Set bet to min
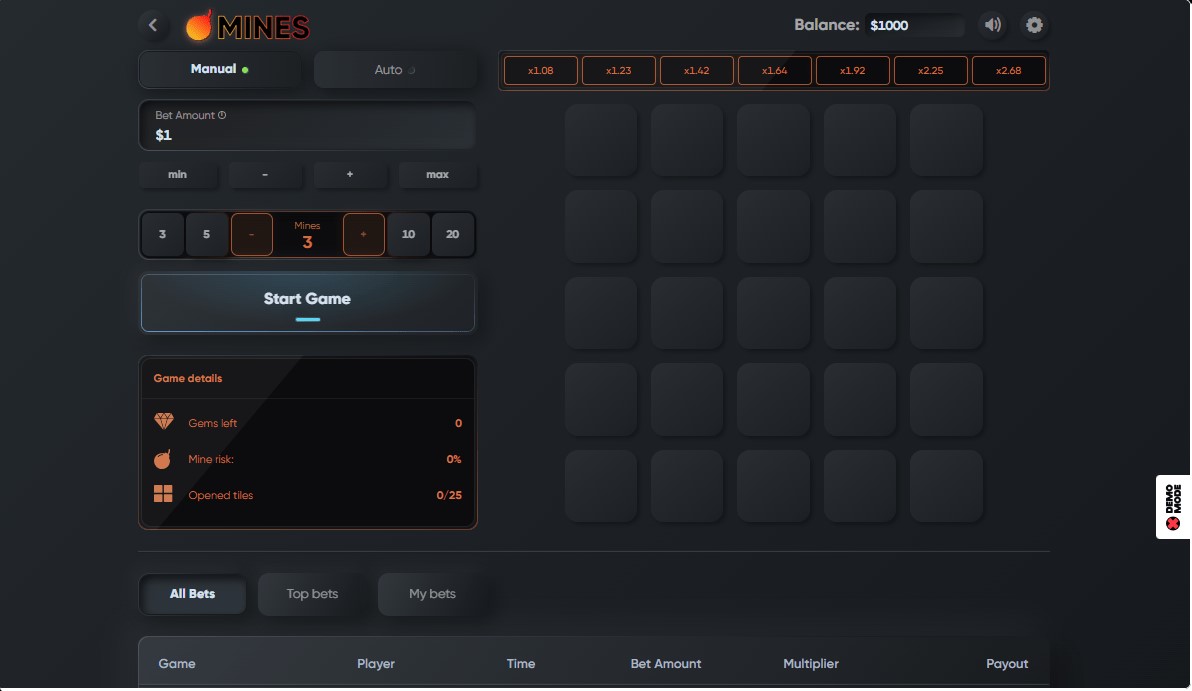This screenshot has height=691, width=1192. pos(177,175)
